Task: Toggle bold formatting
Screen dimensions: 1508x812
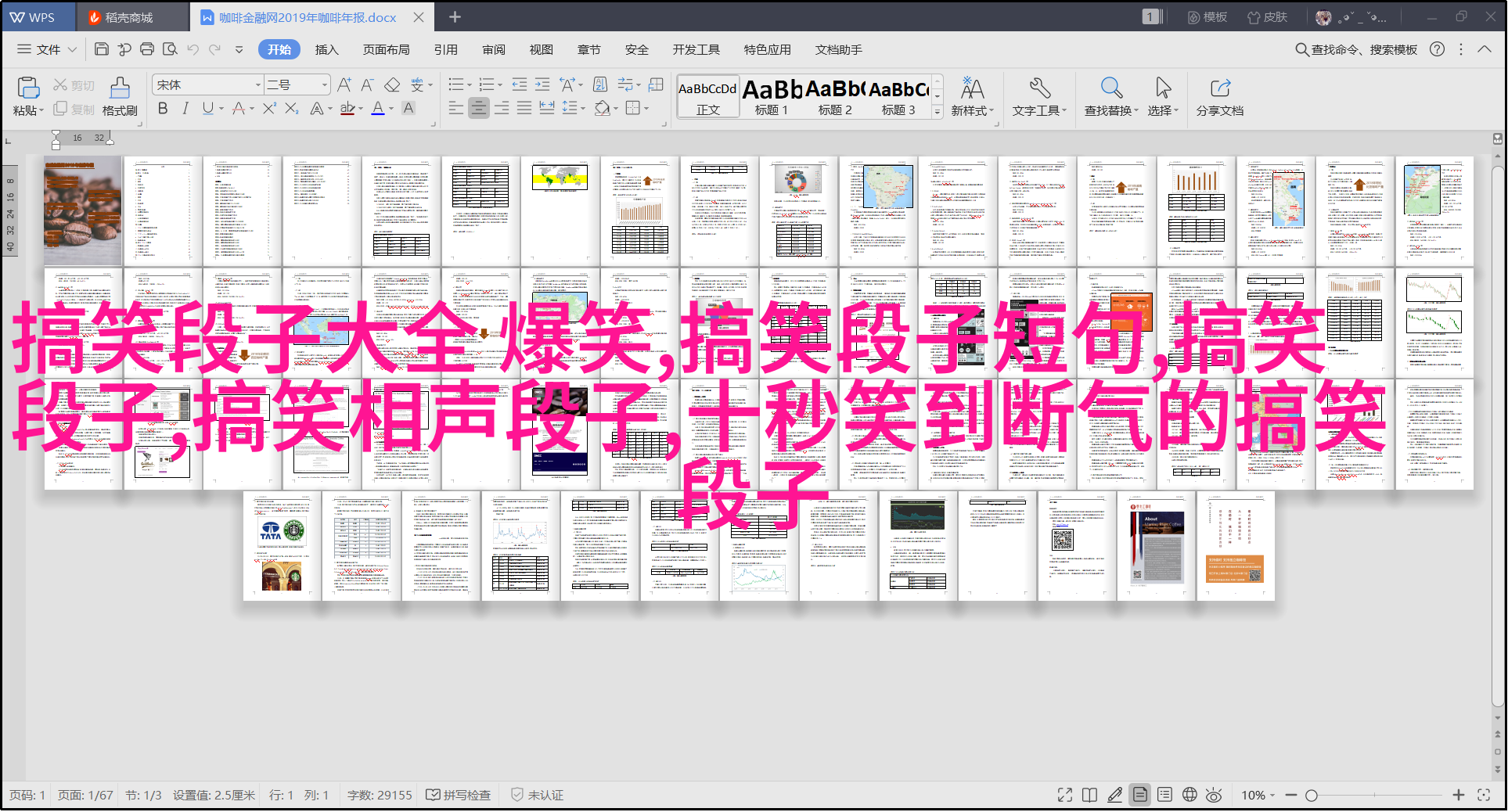Action: (163, 109)
